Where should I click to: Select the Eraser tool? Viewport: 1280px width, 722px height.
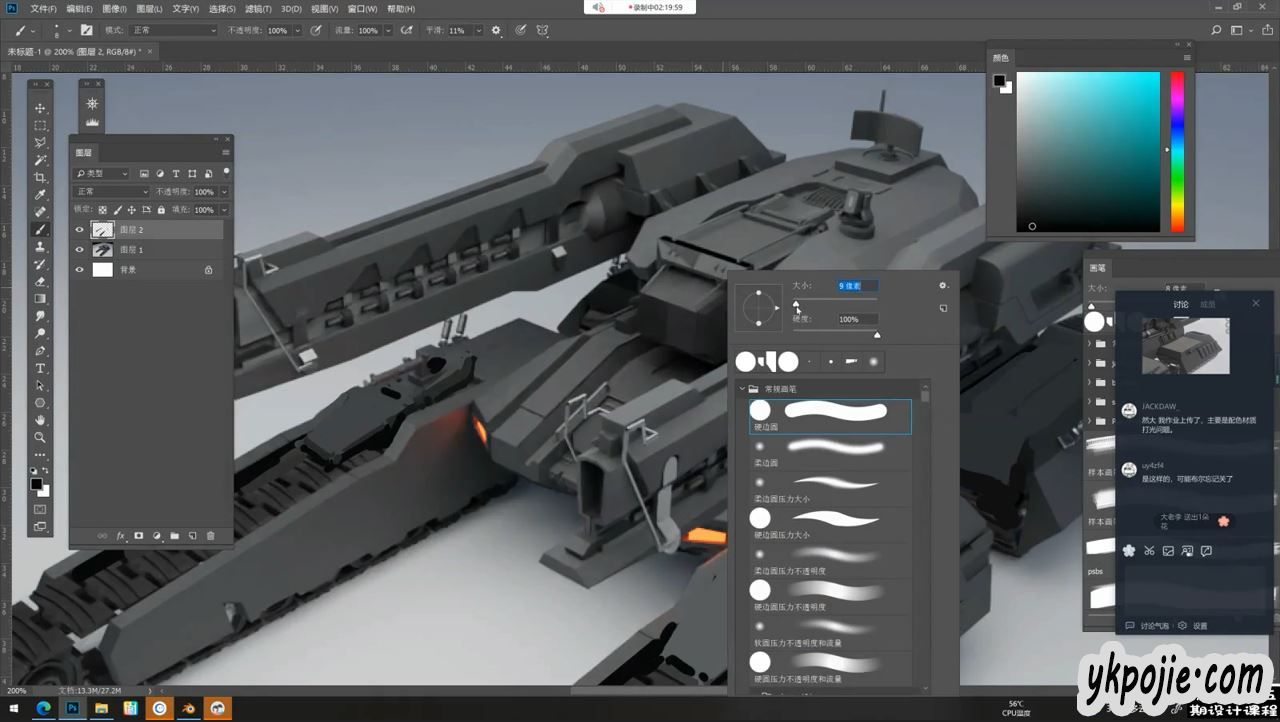(40, 281)
